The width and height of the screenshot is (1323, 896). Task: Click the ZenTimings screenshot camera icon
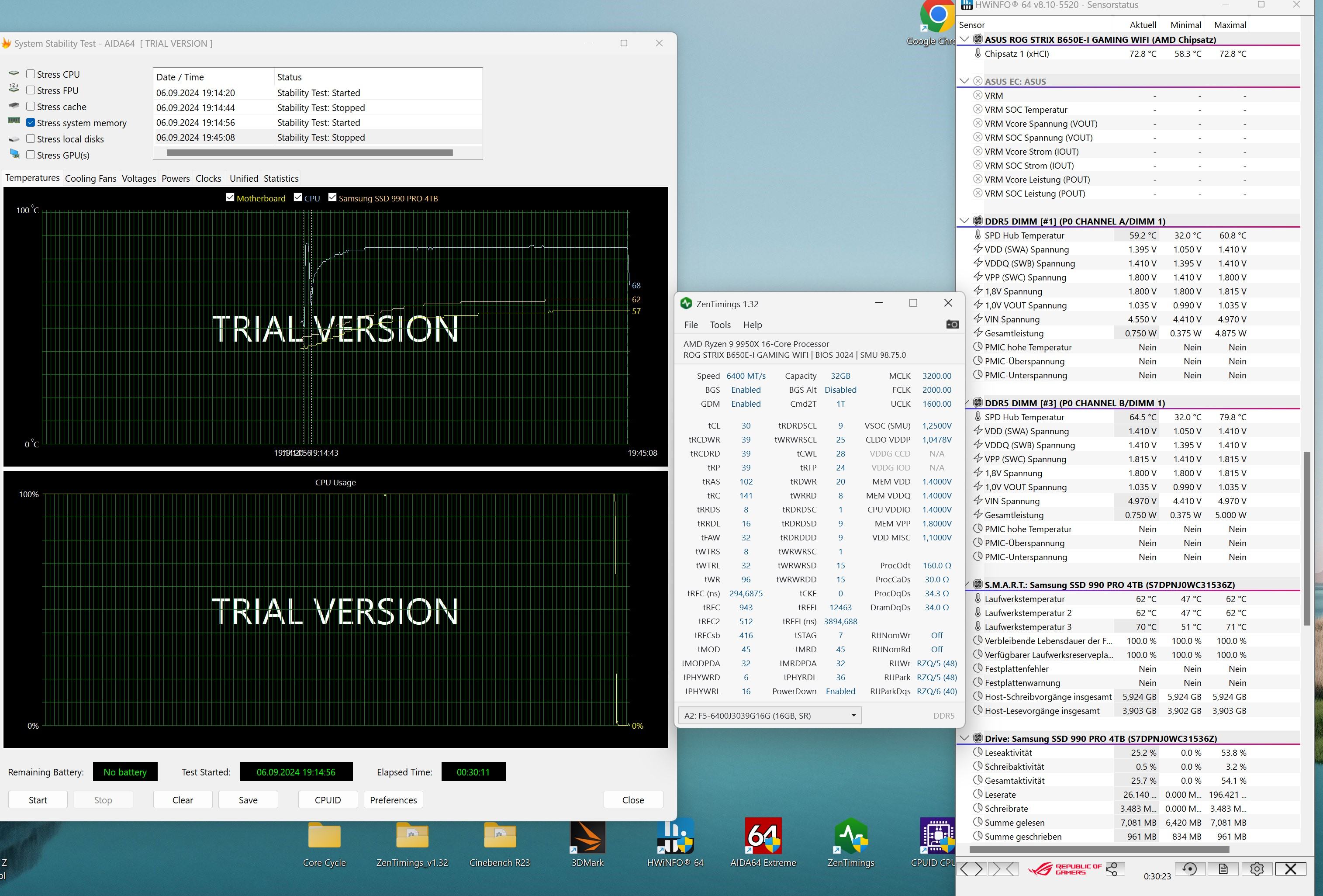[x=952, y=325]
